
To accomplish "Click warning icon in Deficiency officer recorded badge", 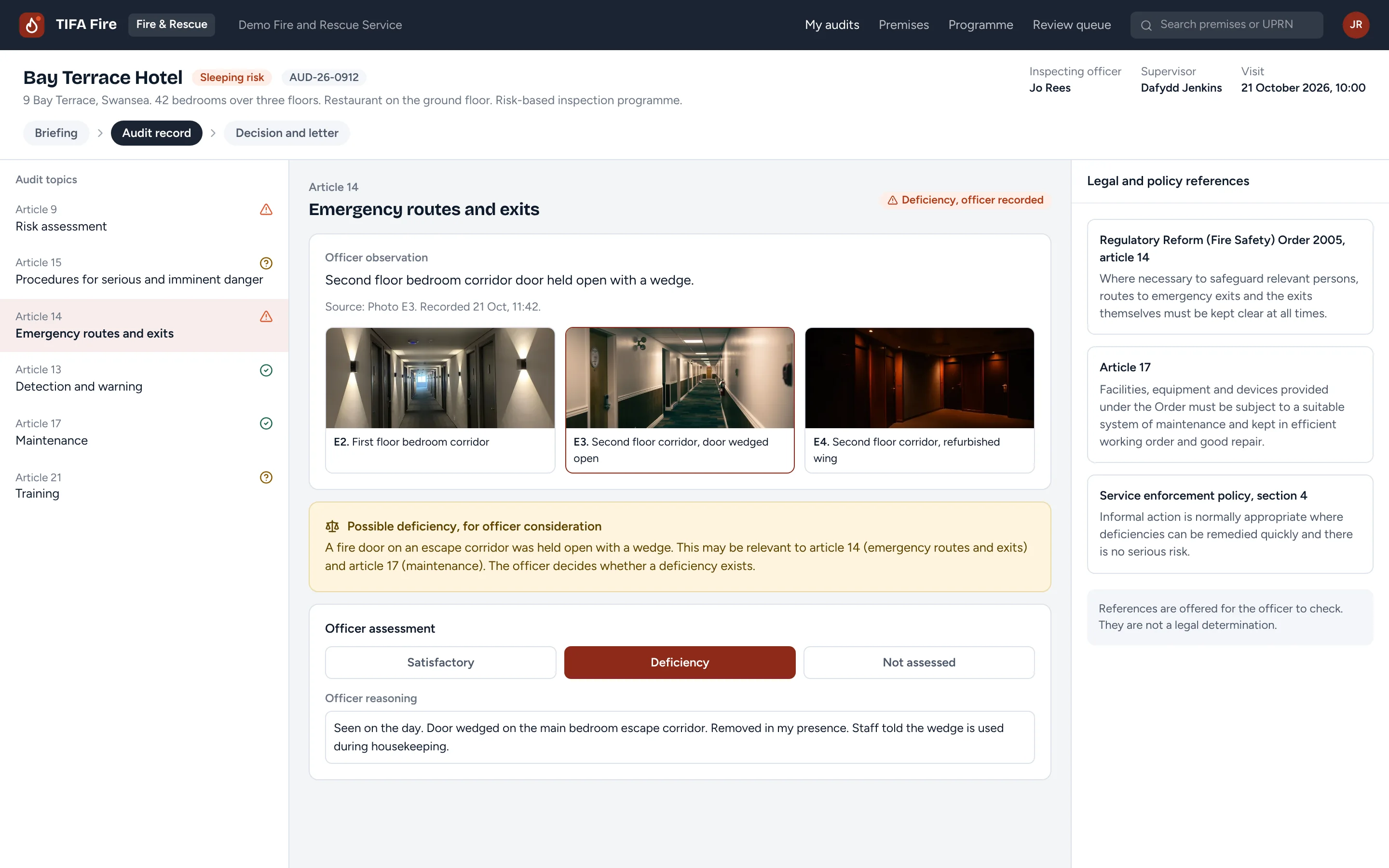I will [893, 200].
